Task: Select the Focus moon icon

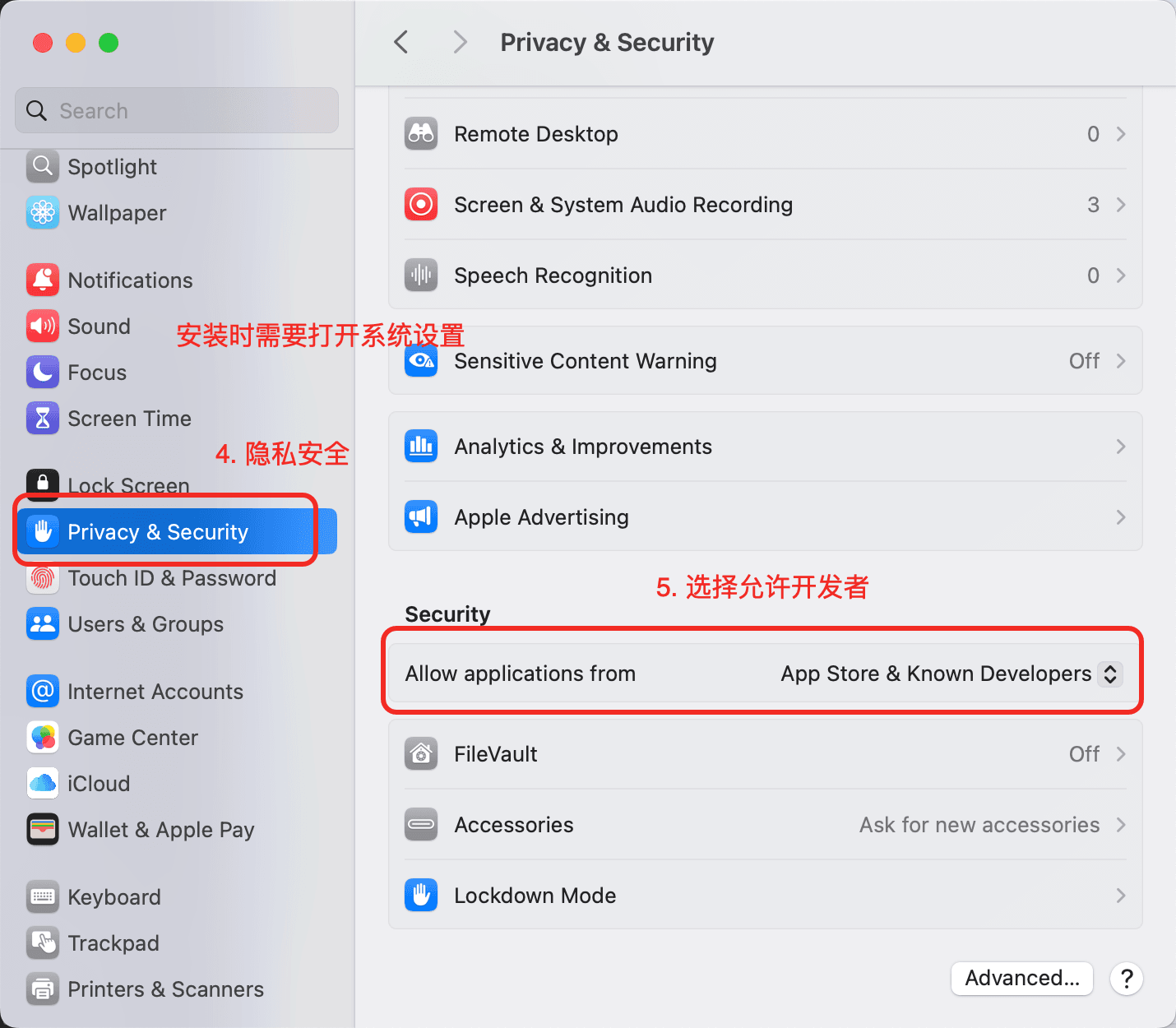Action: [42, 372]
